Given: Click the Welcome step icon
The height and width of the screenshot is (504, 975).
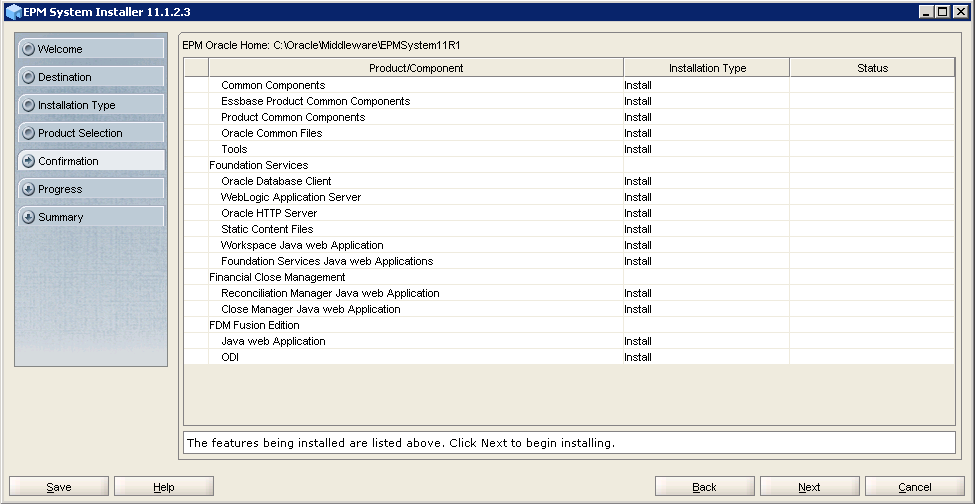Looking at the screenshot, I should [x=28, y=49].
